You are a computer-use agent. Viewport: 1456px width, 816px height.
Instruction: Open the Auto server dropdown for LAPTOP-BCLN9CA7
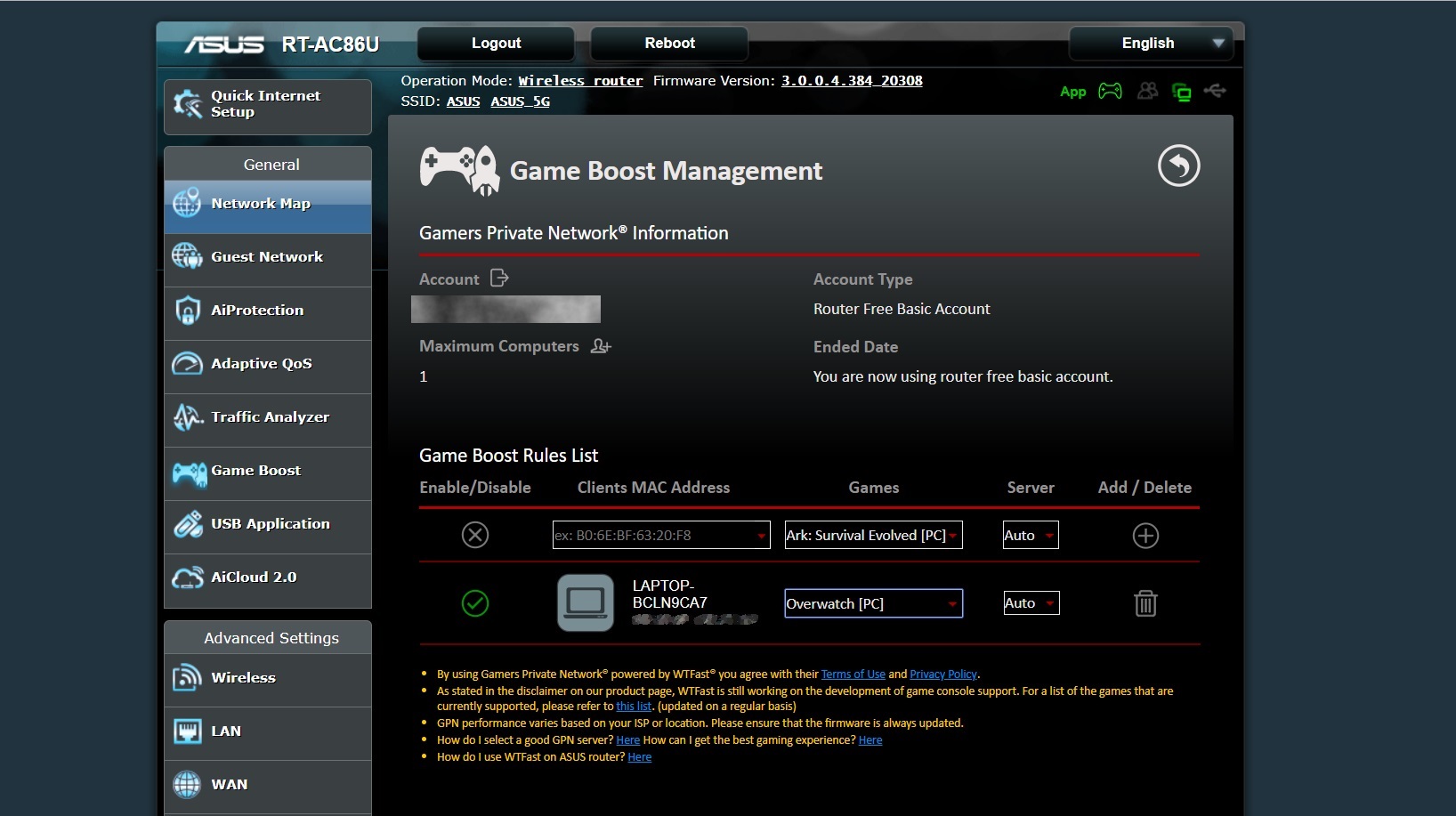[x=1031, y=602]
